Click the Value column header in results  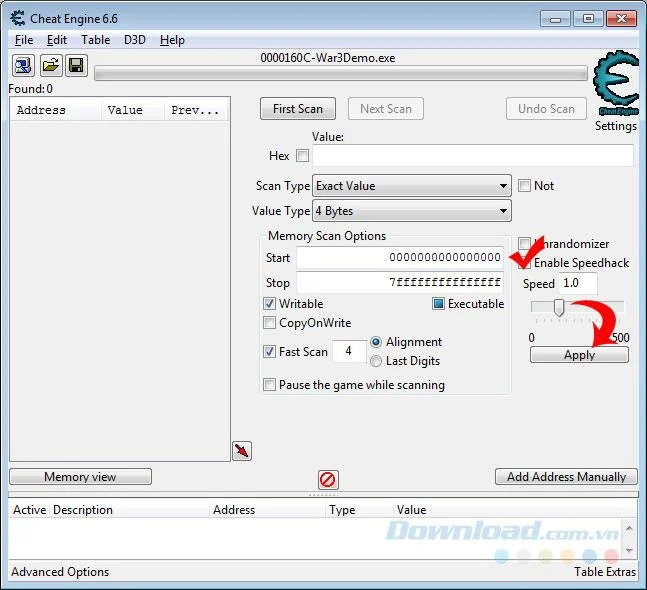133,110
